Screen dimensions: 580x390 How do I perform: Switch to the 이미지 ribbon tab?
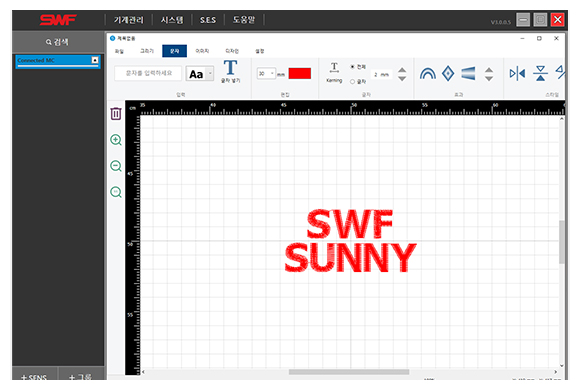tap(202, 51)
